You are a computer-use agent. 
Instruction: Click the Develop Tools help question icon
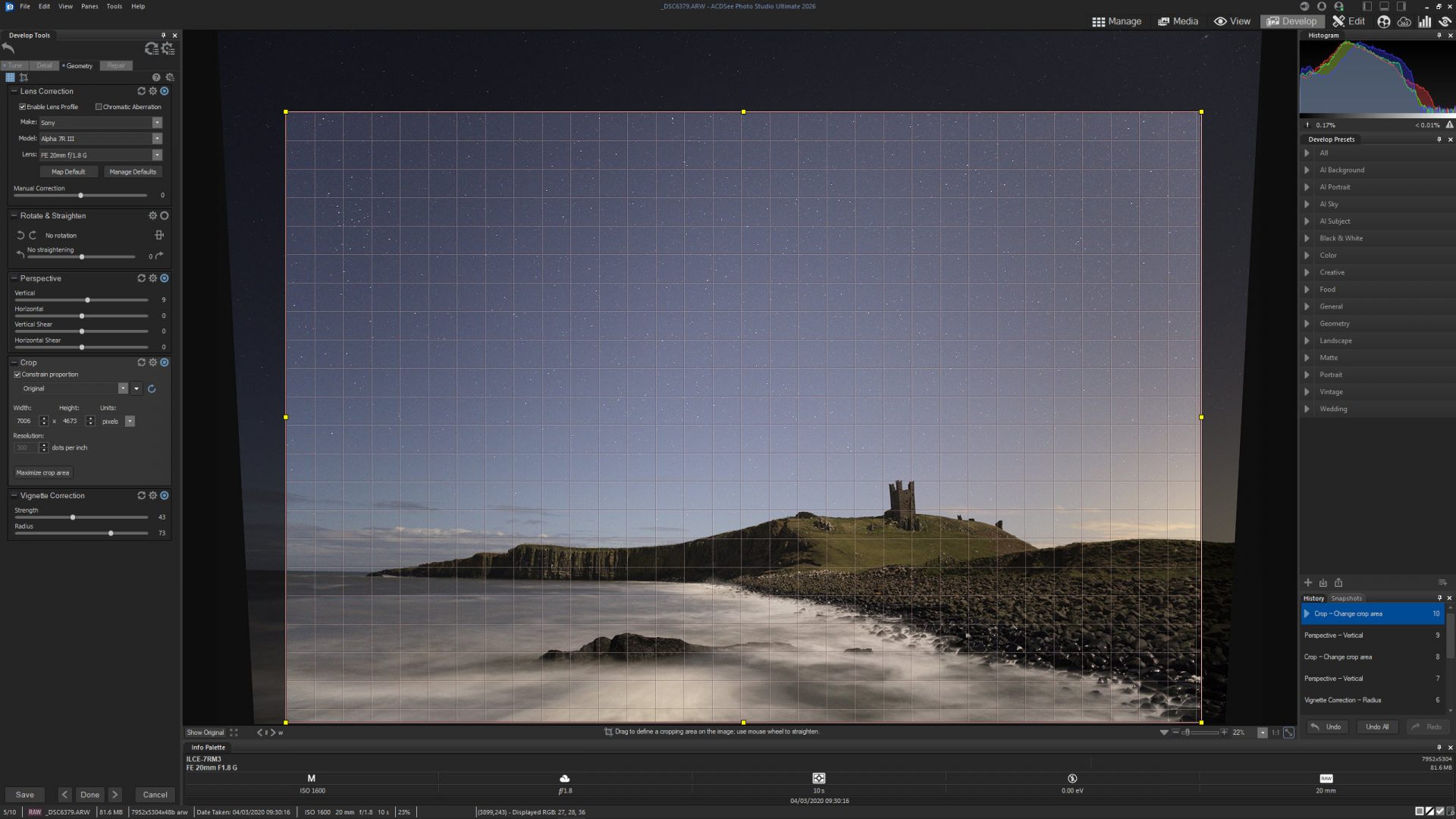coord(156,77)
